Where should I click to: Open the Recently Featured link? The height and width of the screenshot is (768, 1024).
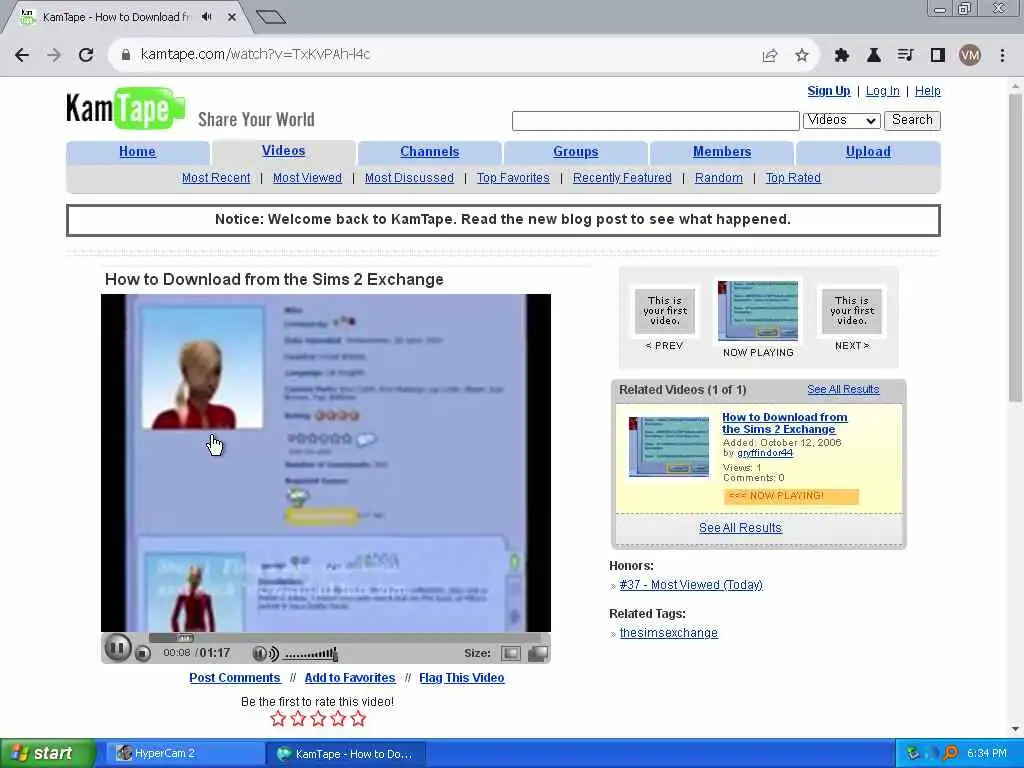click(622, 178)
